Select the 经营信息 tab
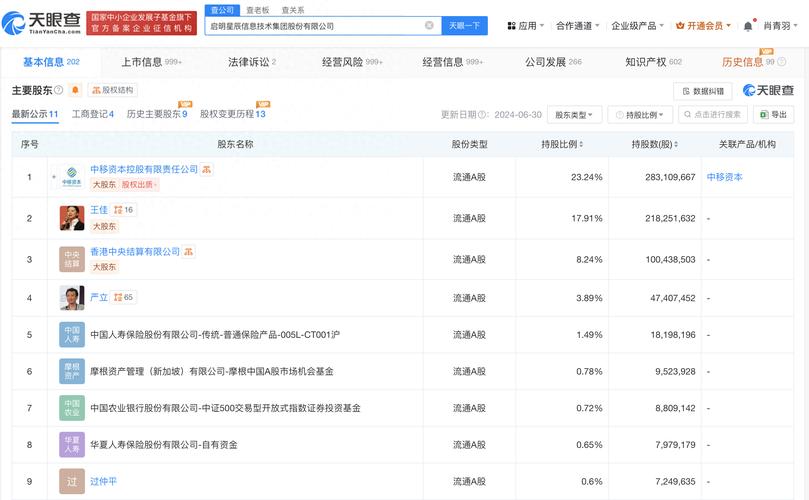809x500 pixels. pyautogui.click(x=452, y=62)
